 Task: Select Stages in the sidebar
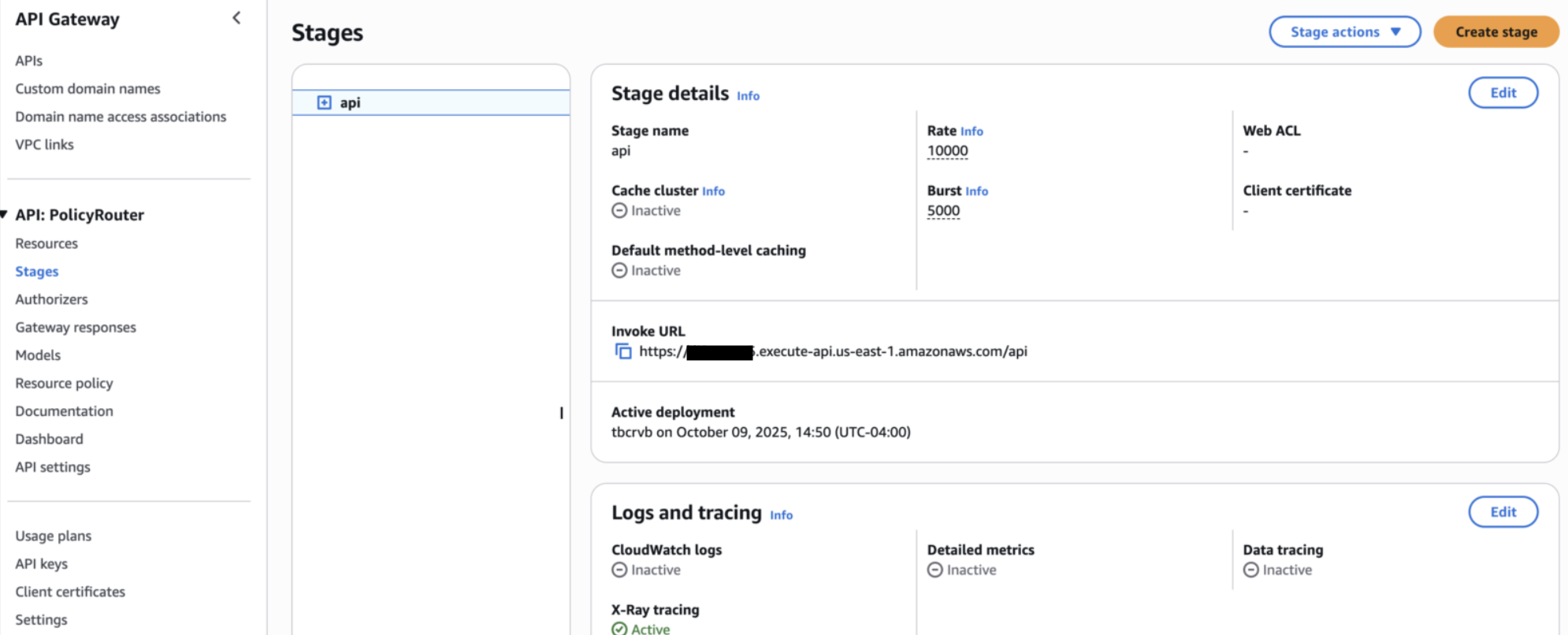(x=37, y=271)
